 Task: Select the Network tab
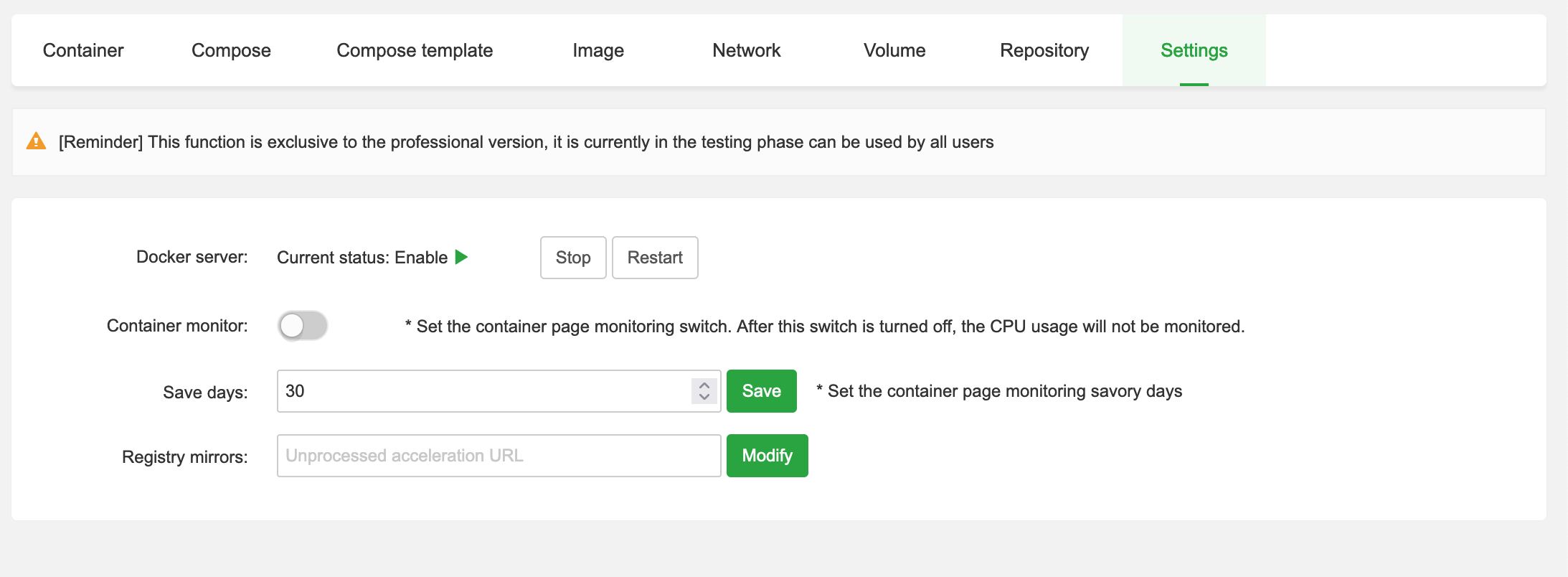746,50
